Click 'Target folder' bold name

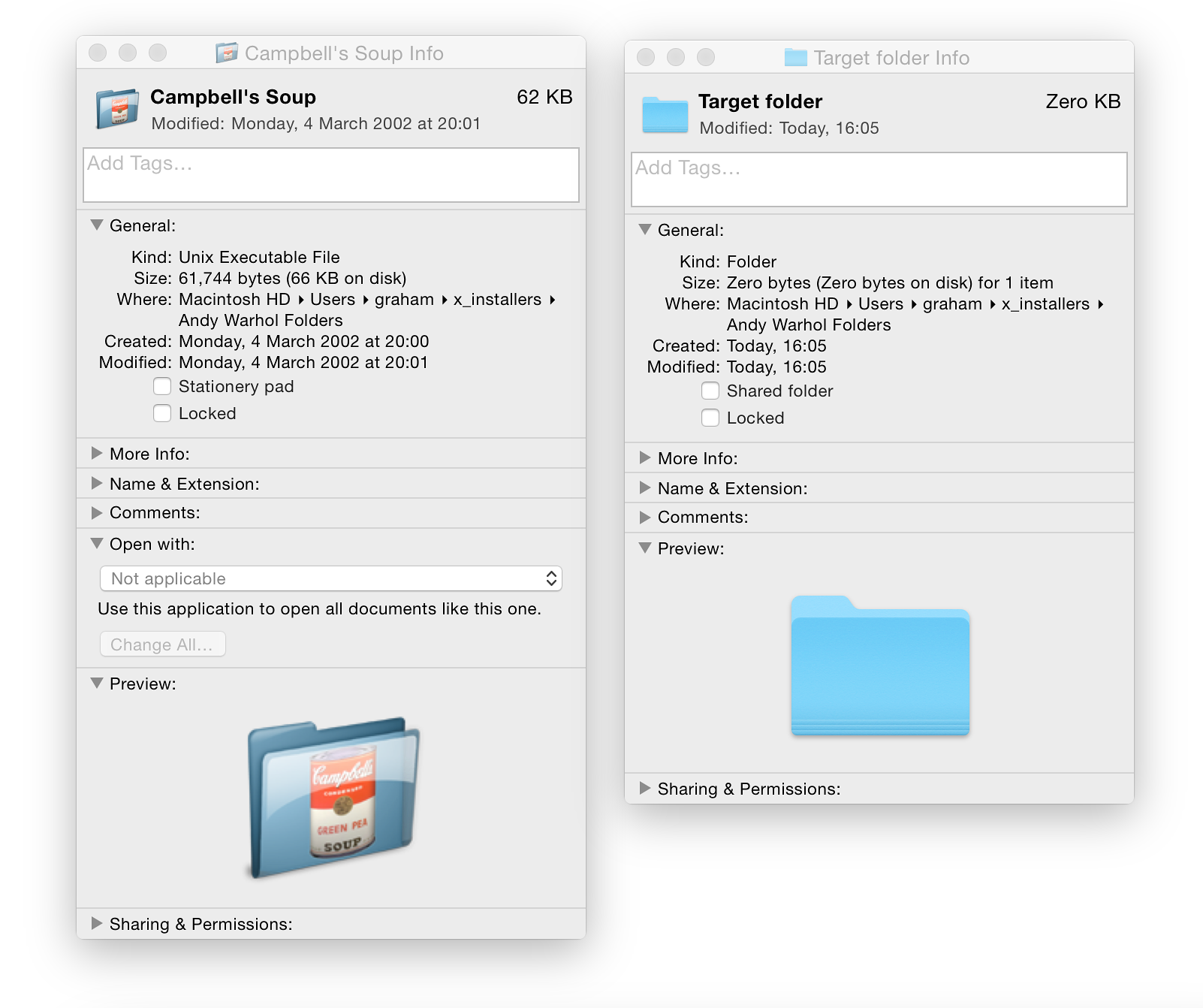pyautogui.click(x=761, y=101)
